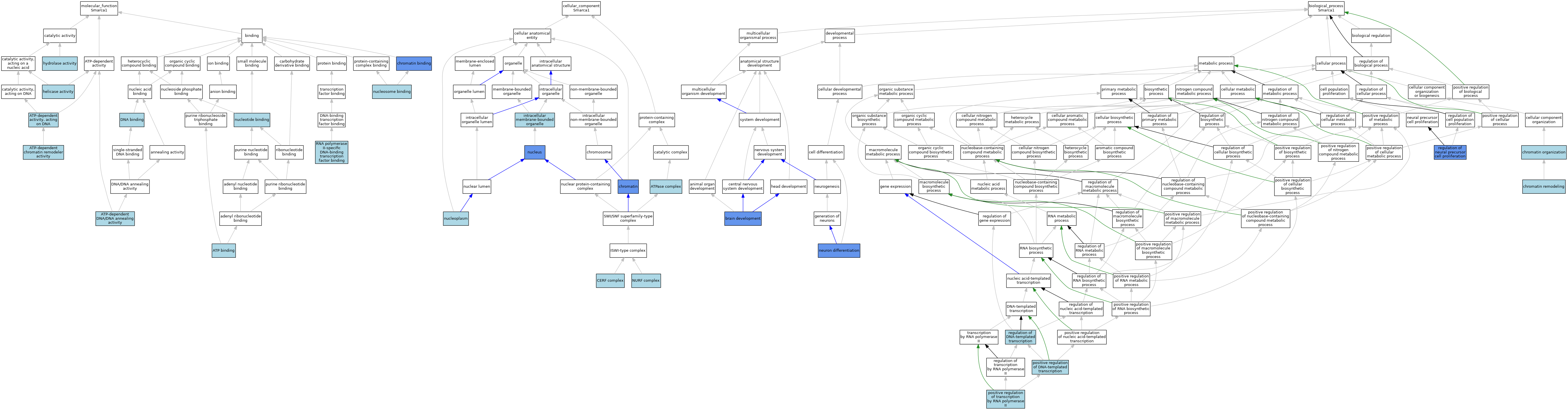Click the nucleosome binding node

click(x=392, y=92)
